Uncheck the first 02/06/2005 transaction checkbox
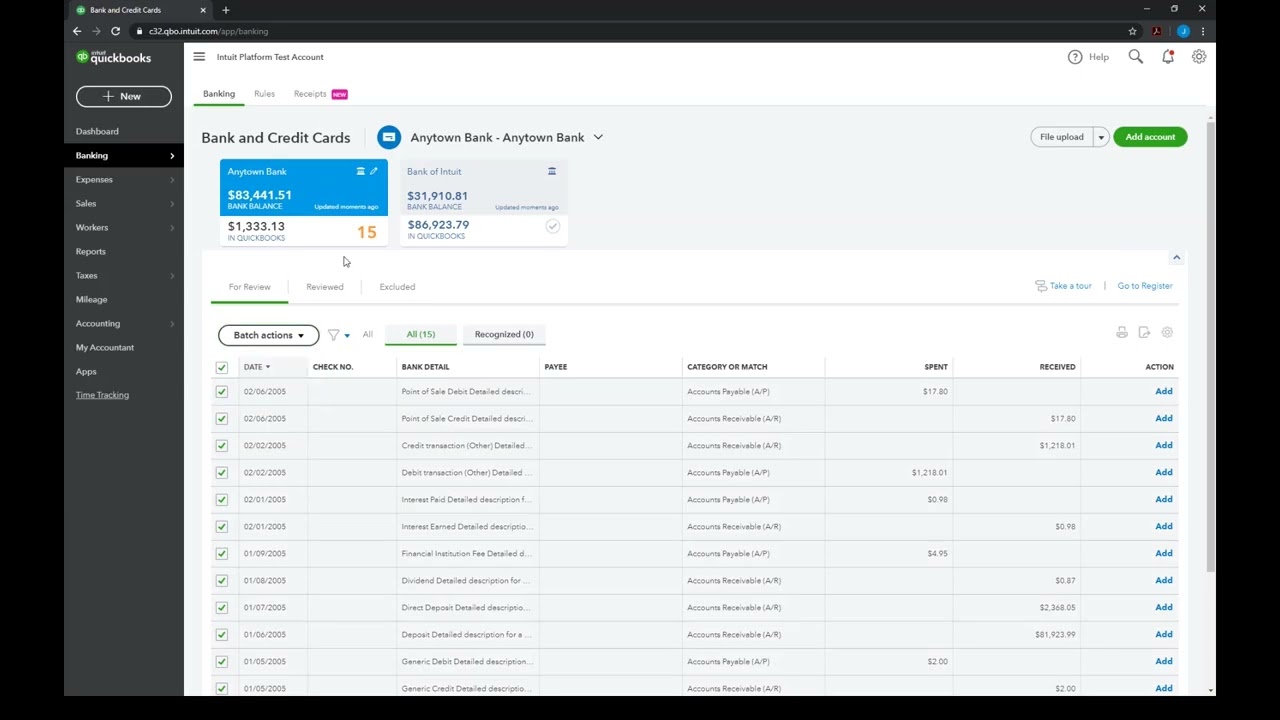Screen dimensions: 1280x720 pos(222,392)
